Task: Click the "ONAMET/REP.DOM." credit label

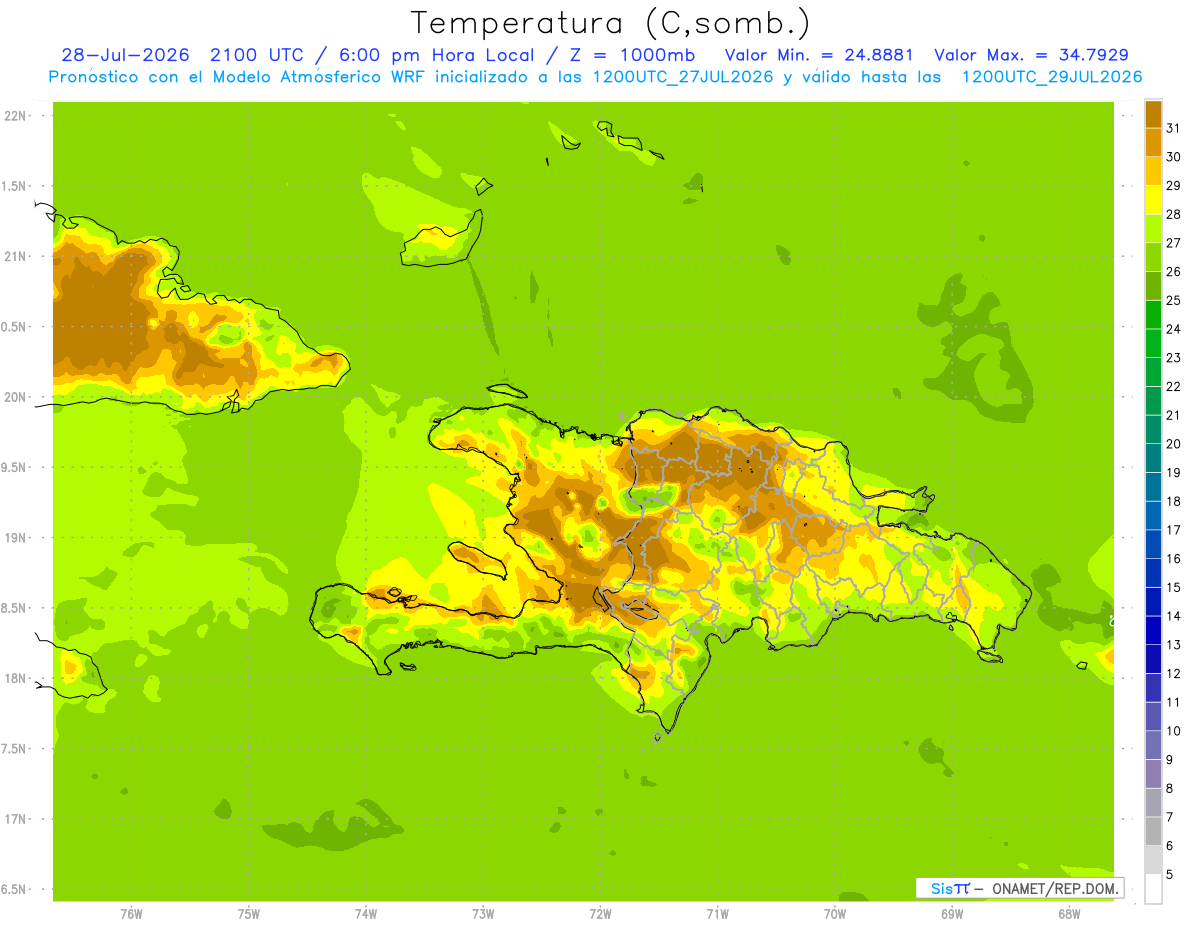Action: click(x=1055, y=888)
